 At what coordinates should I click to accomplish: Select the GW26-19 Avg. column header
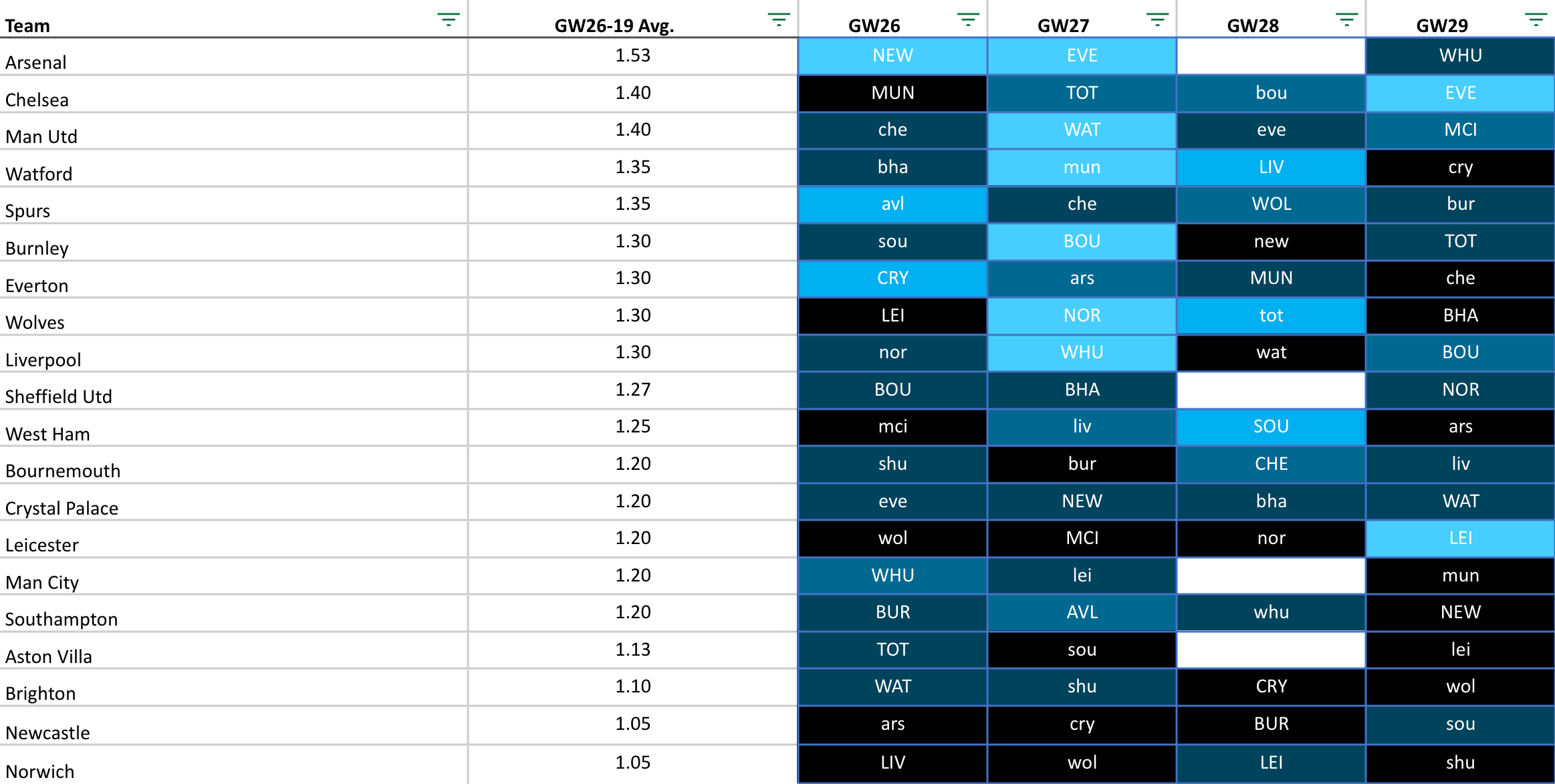pyautogui.click(x=614, y=25)
